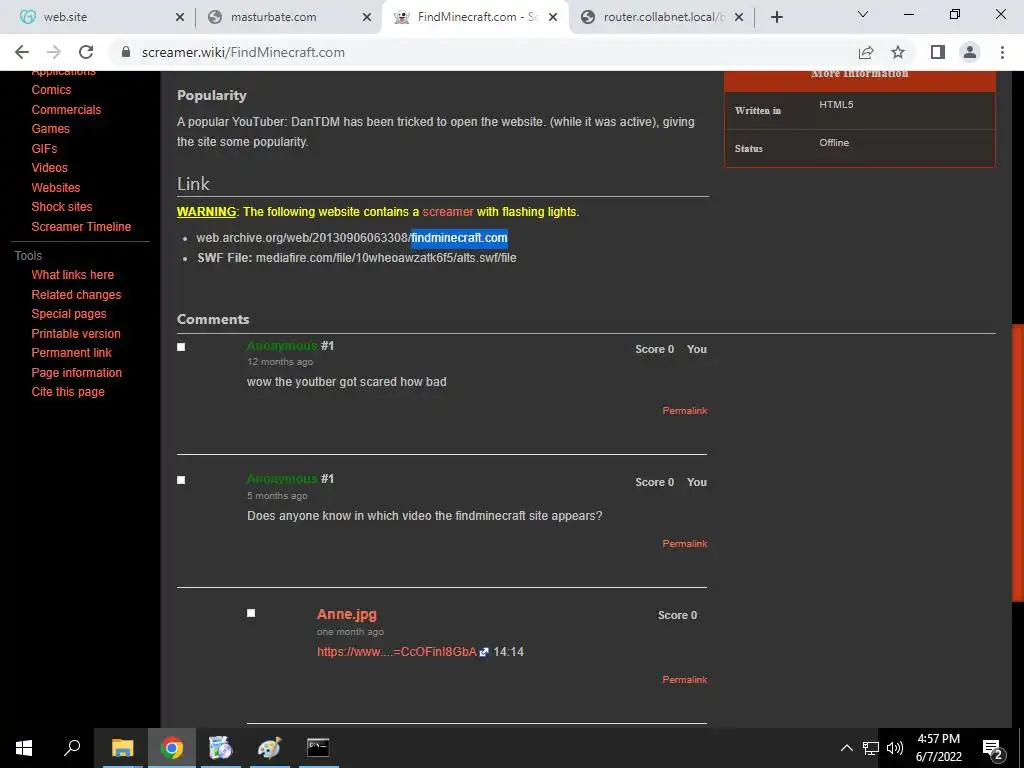Open Permalink of 'wow the youtber' comment
1024x768 pixels.
point(684,410)
